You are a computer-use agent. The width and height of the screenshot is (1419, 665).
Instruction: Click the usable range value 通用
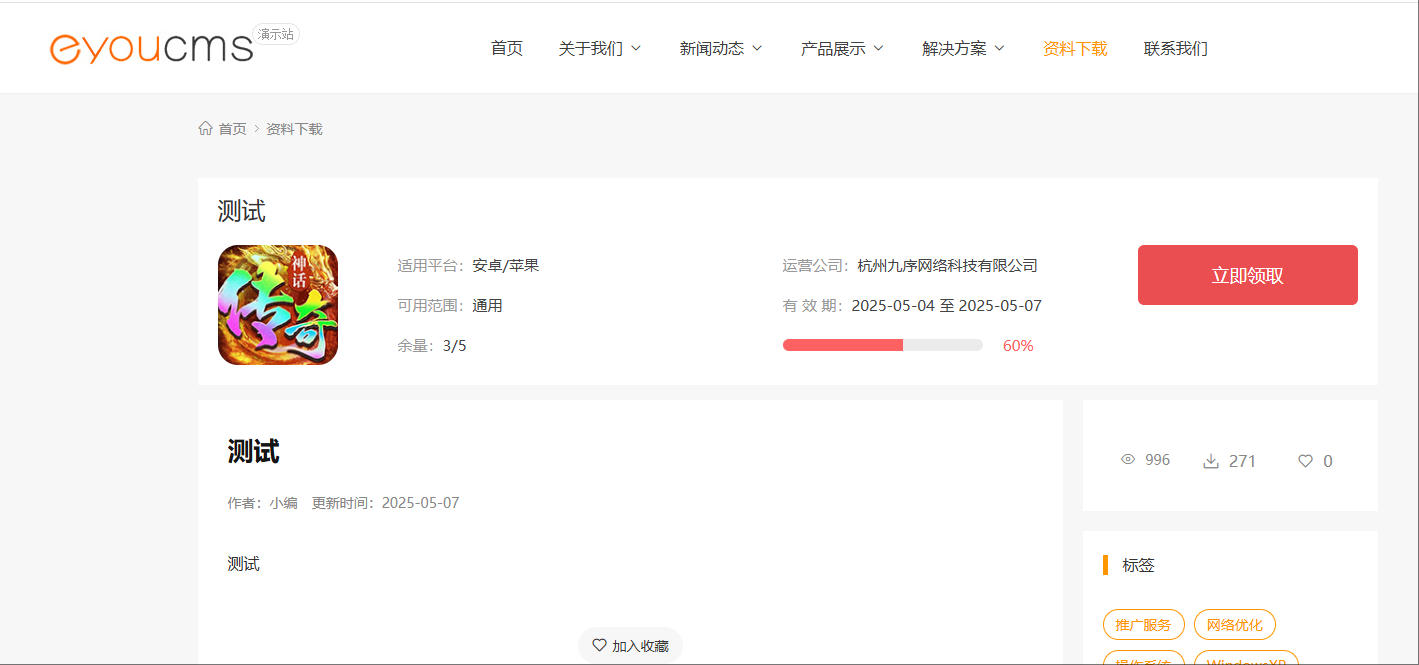coord(488,306)
